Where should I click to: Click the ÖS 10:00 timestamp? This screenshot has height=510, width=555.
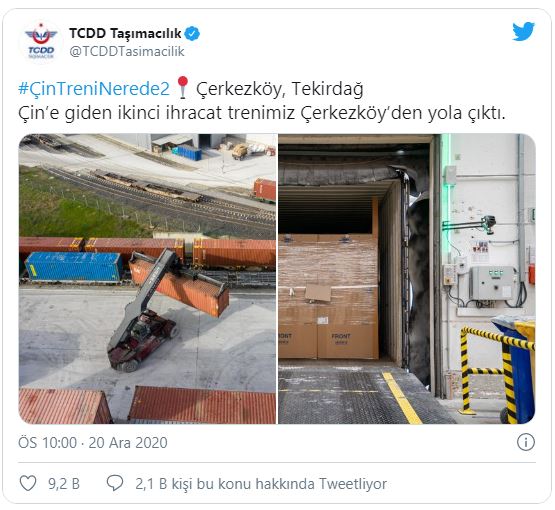coord(47,443)
